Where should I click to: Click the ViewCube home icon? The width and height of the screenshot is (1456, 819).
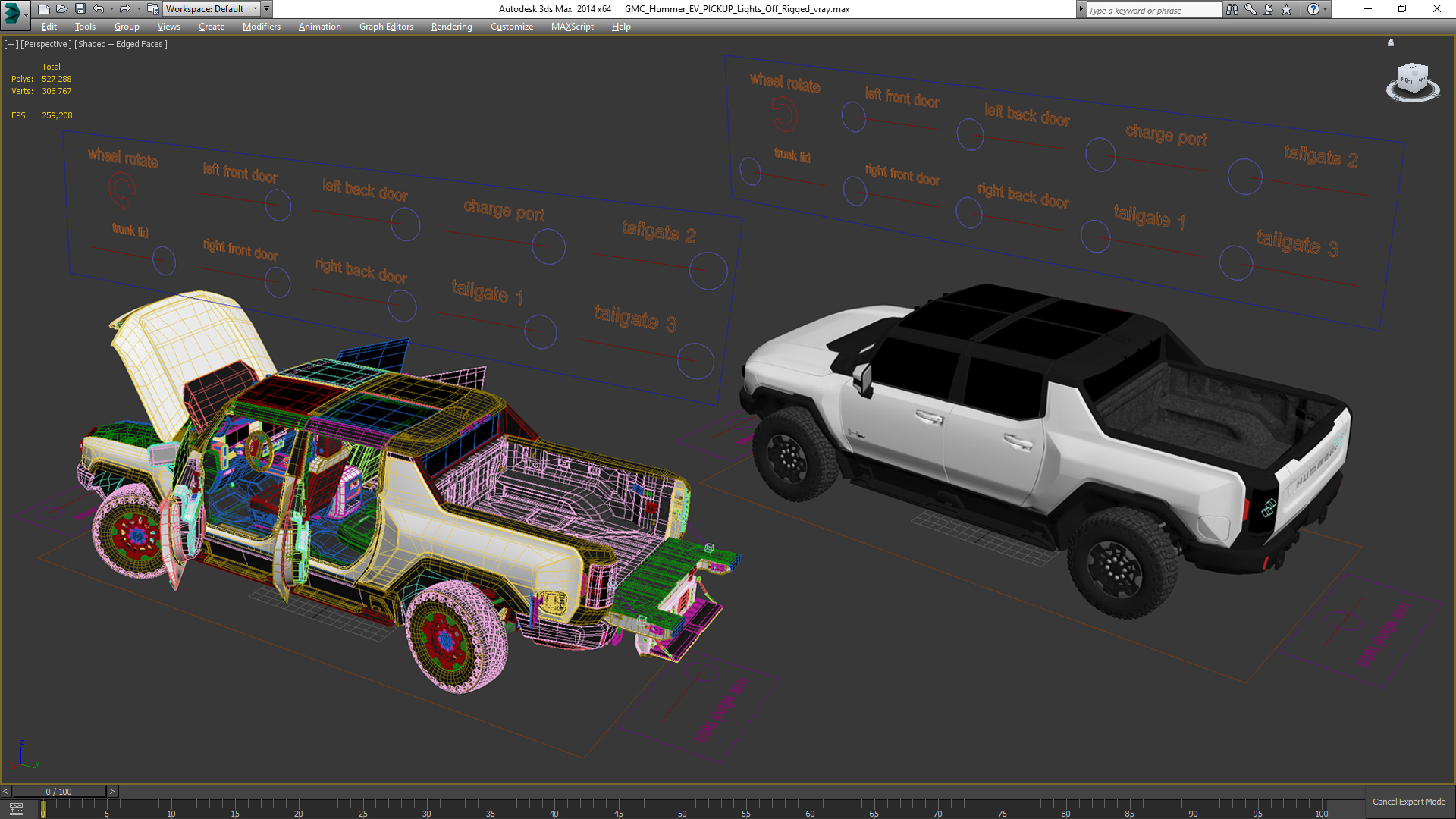point(1391,43)
